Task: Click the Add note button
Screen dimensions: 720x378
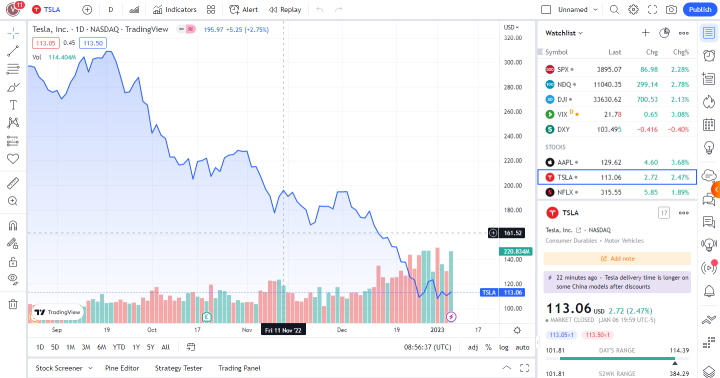Action: point(617,259)
